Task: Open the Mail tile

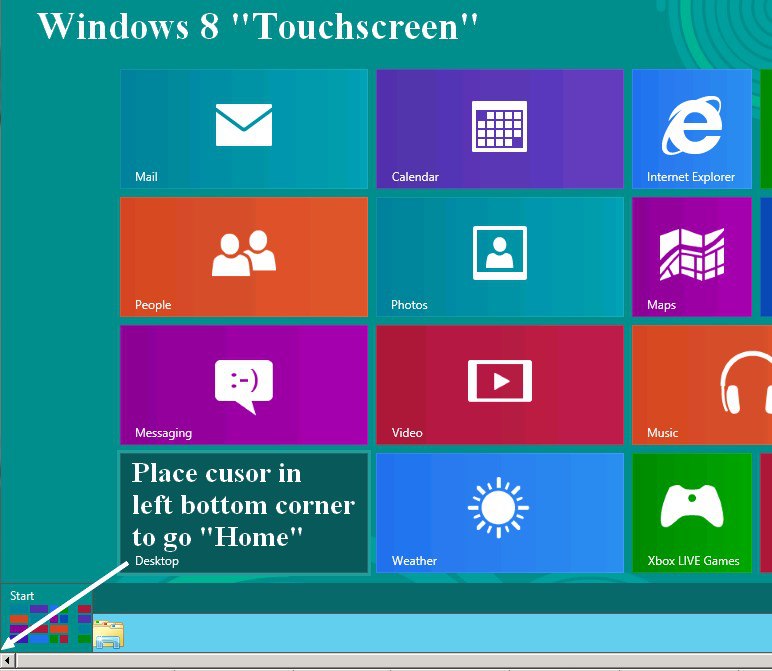Action: 244,129
